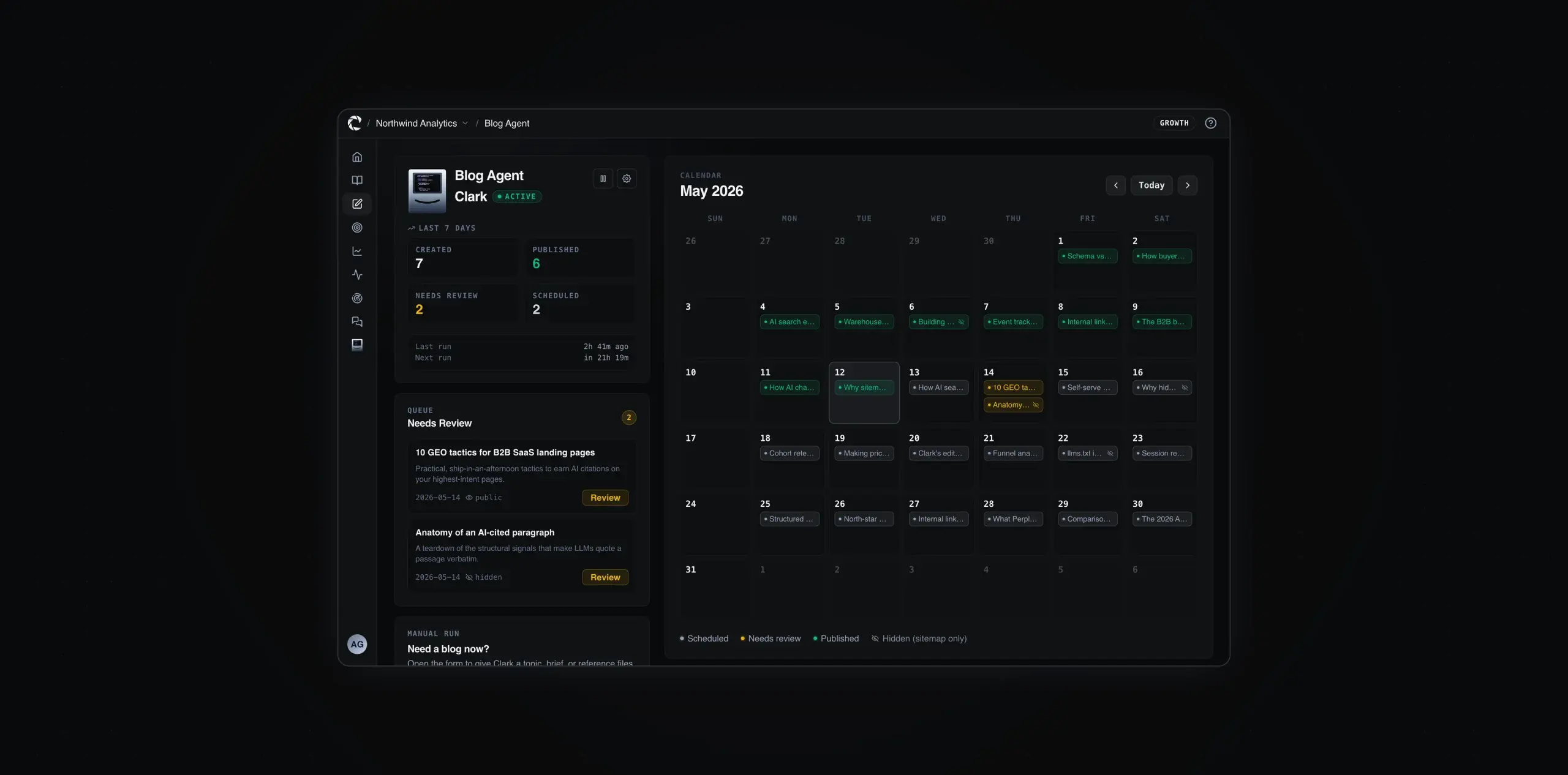Screen dimensions: 1568x775
Task: Open the target goals sidebar icon
Action: (357, 228)
